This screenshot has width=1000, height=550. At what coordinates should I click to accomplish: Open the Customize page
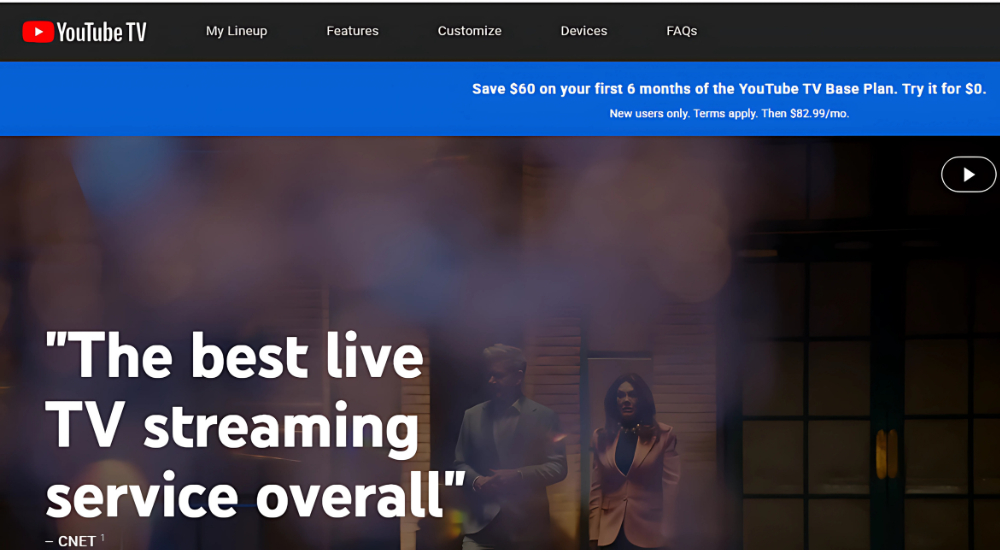(469, 31)
